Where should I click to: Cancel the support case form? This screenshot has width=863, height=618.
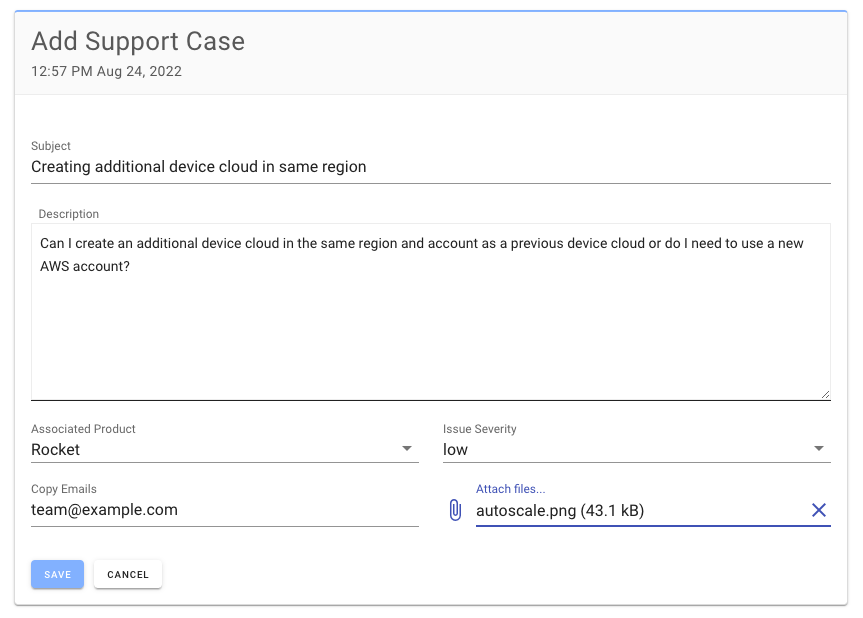[x=127, y=574]
